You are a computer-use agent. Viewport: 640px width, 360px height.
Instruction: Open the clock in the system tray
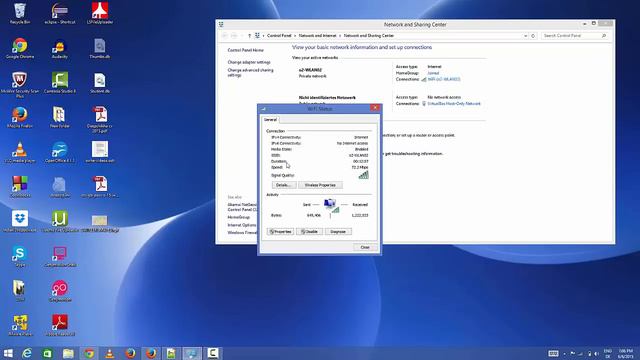click(626, 353)
